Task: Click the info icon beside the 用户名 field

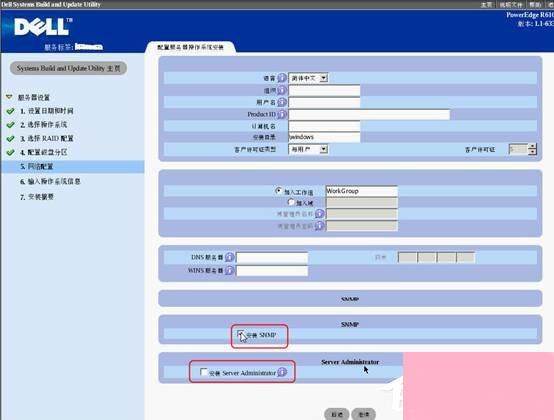Action: [282, 102]
